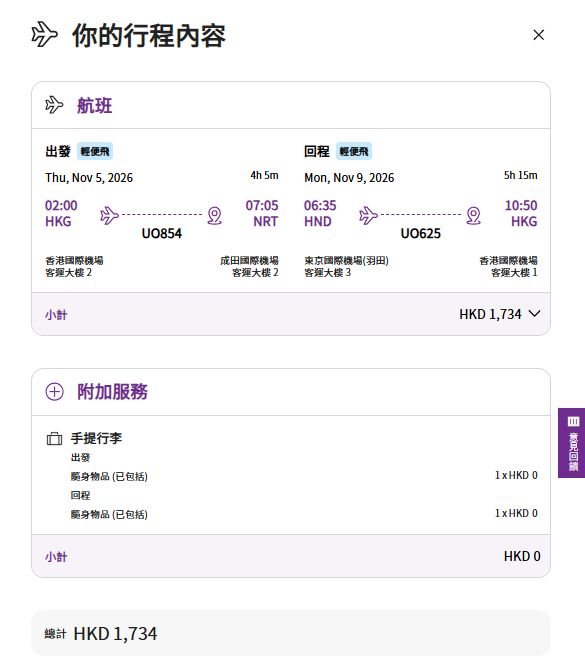Click 東京國際機場(羽田) 客運大樓 3 text
This screenshot has width=585, height=665.
(x=346, y=266)
